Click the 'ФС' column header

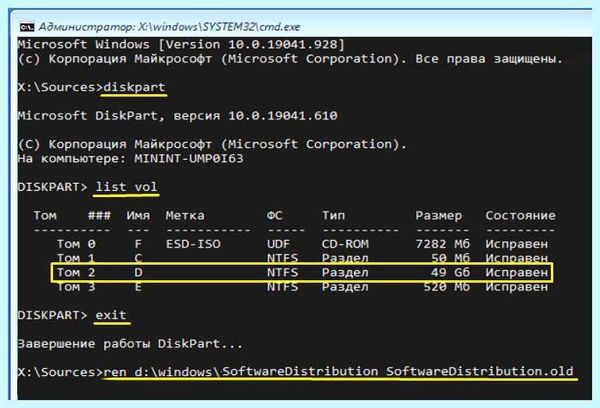click(274, 215)
